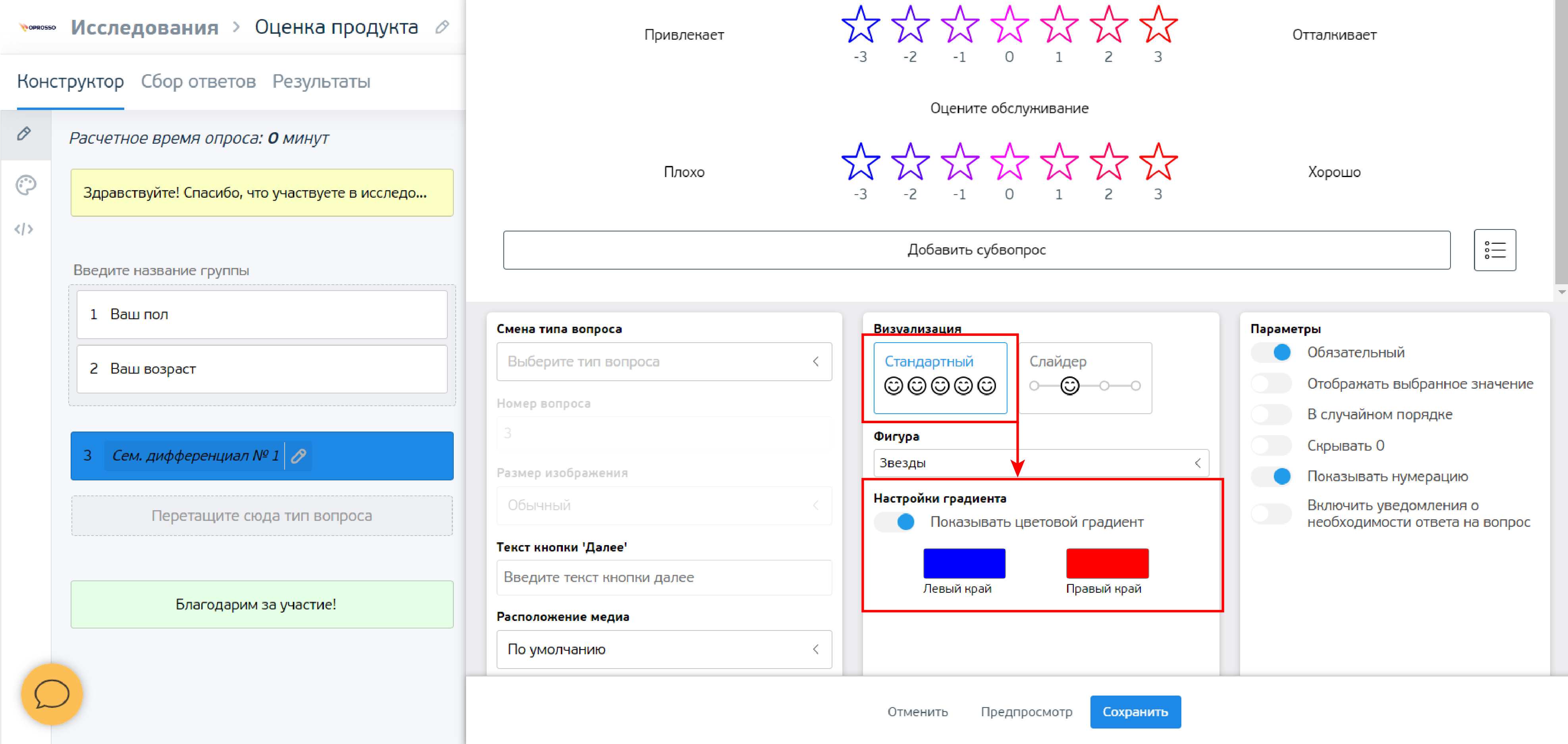Image resolution: width=1568 pixels, height=744 pixels.
Task: Enable В случайном порядке switch
Action: coord(1271,414)
